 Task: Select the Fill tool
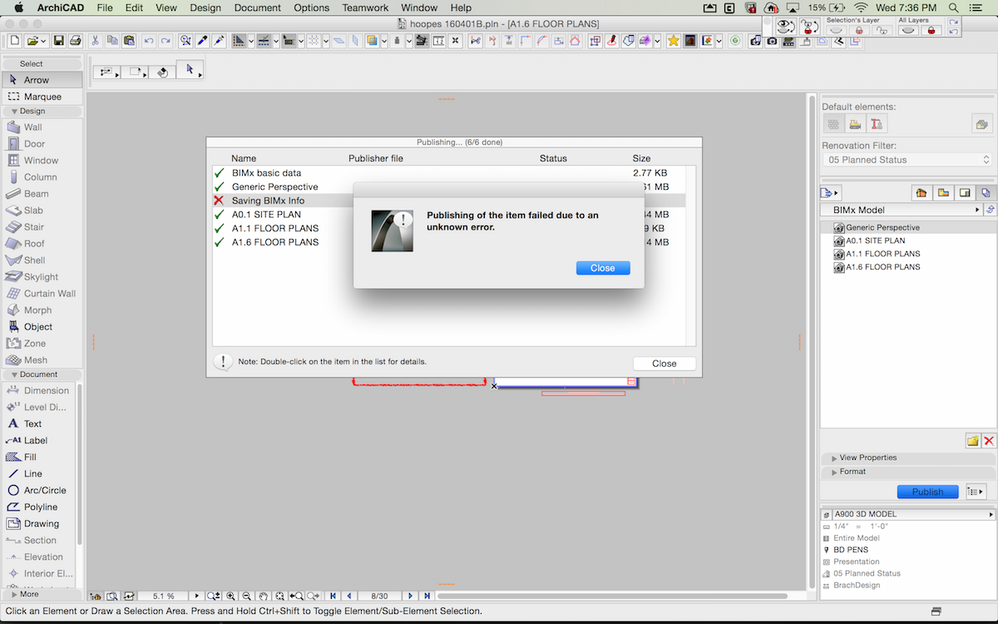pyautogui.click(x=39, y=457)
